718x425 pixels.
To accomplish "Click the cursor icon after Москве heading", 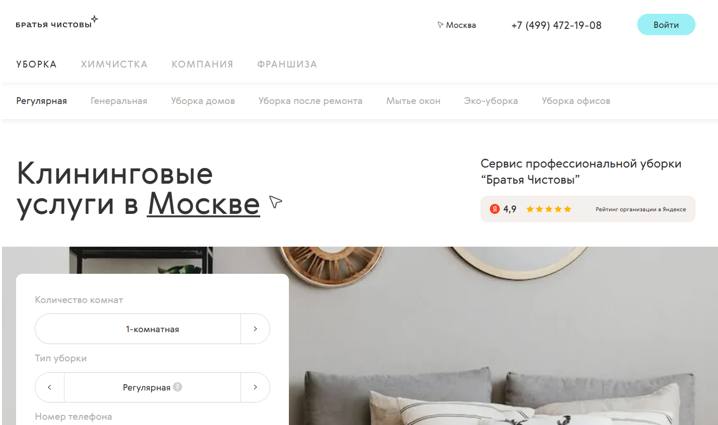I will [x=275, y=202].
